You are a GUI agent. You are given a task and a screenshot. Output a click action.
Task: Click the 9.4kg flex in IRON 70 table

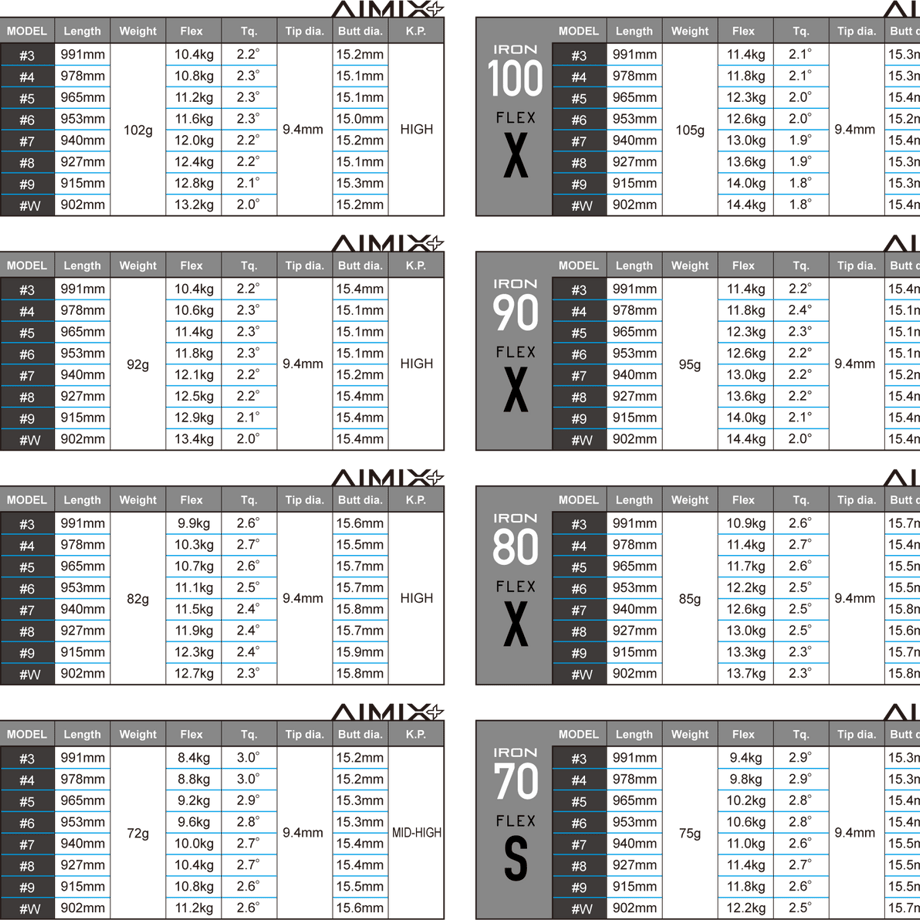[746, 757]
